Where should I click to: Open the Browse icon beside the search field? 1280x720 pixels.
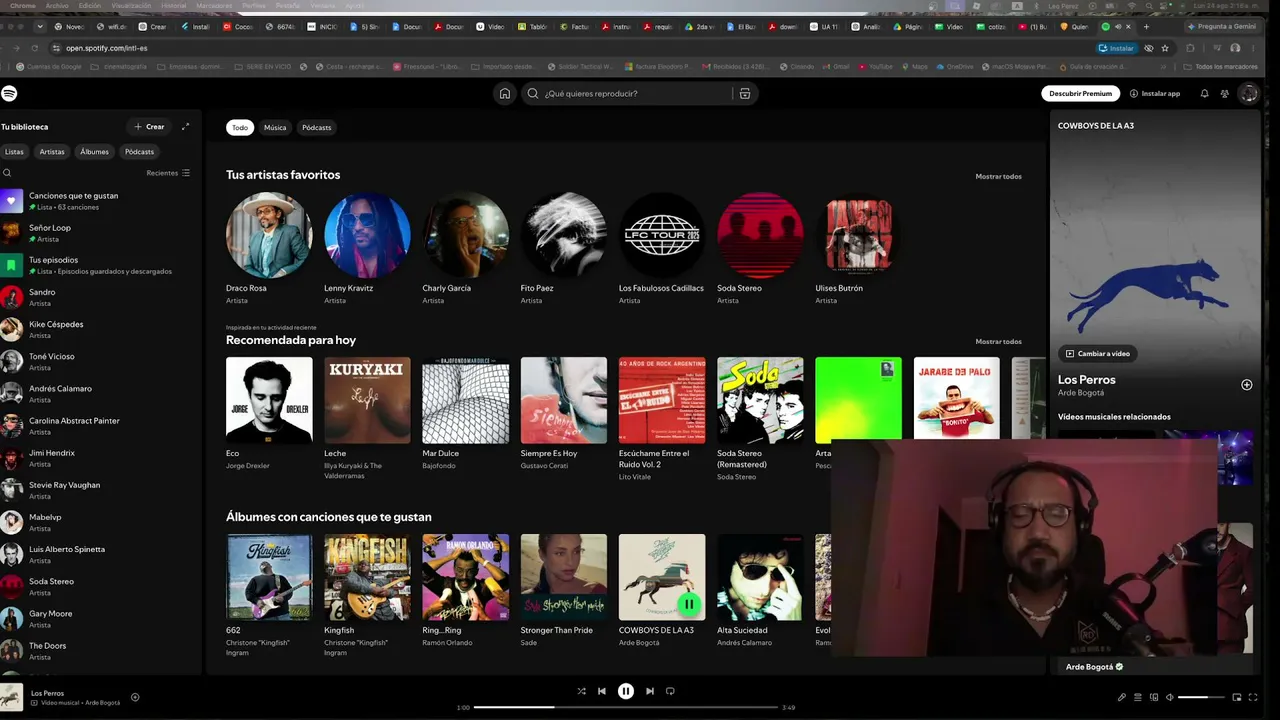pyautogui.click(x=744, y=93)
